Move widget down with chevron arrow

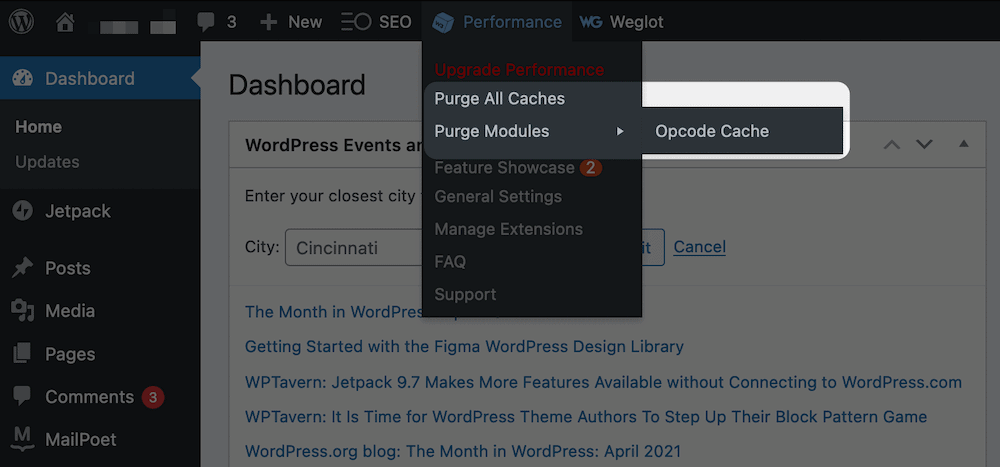point(924,144)
